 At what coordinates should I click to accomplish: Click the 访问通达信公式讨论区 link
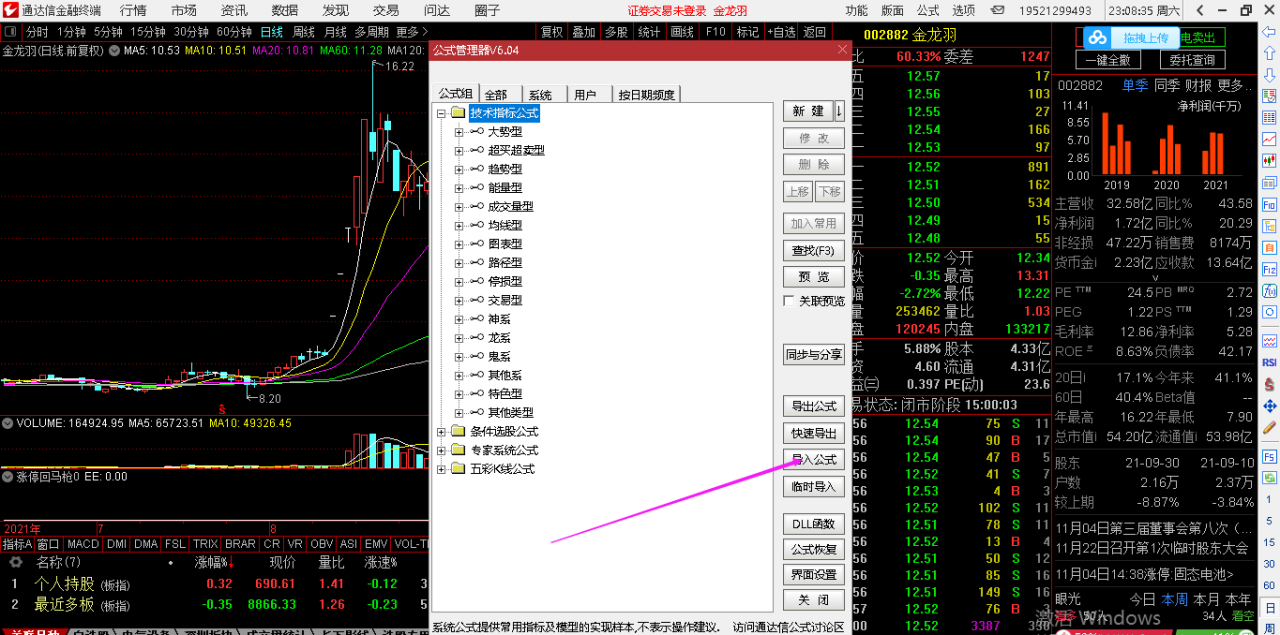click(789, 627)
